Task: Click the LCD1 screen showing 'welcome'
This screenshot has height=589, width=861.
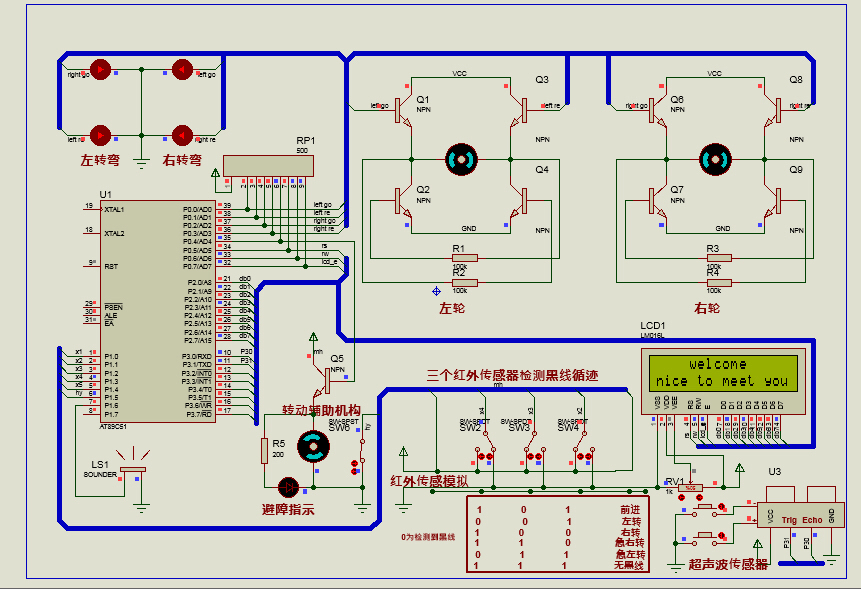Action: click(723, 373)
